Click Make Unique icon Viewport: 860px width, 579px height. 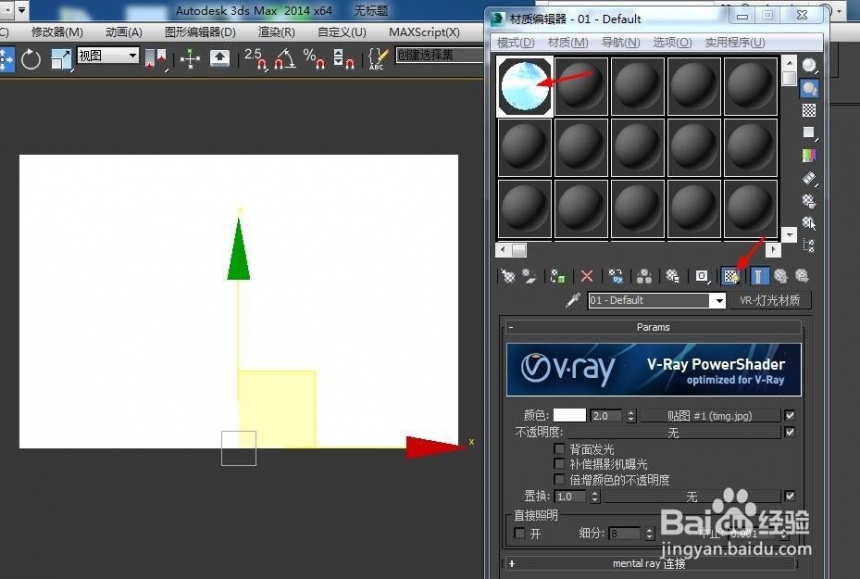coord(644,276)
